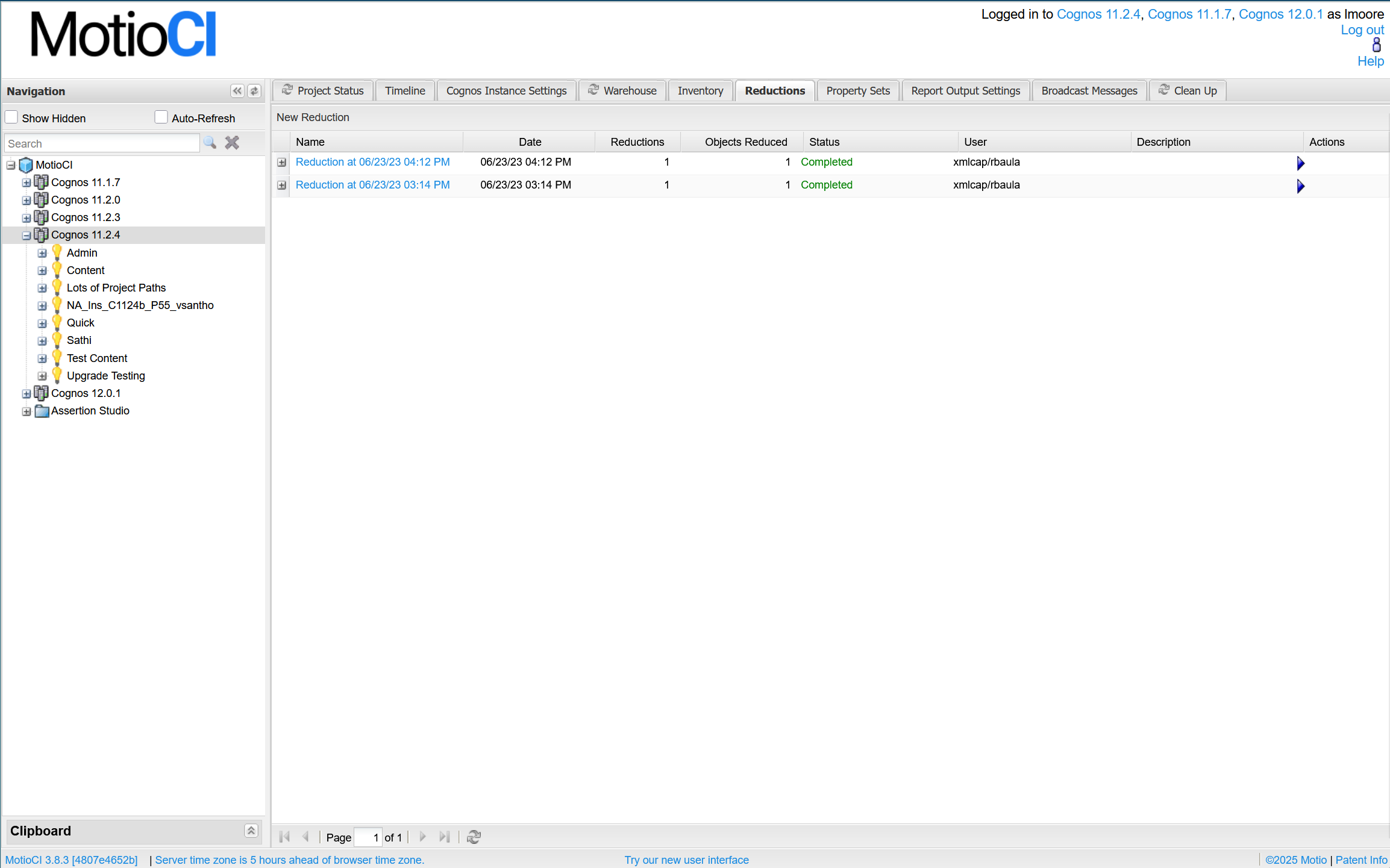Click the New Reduction button
The height and width of the screenshot is (868, 1390).
coord(313,117)
